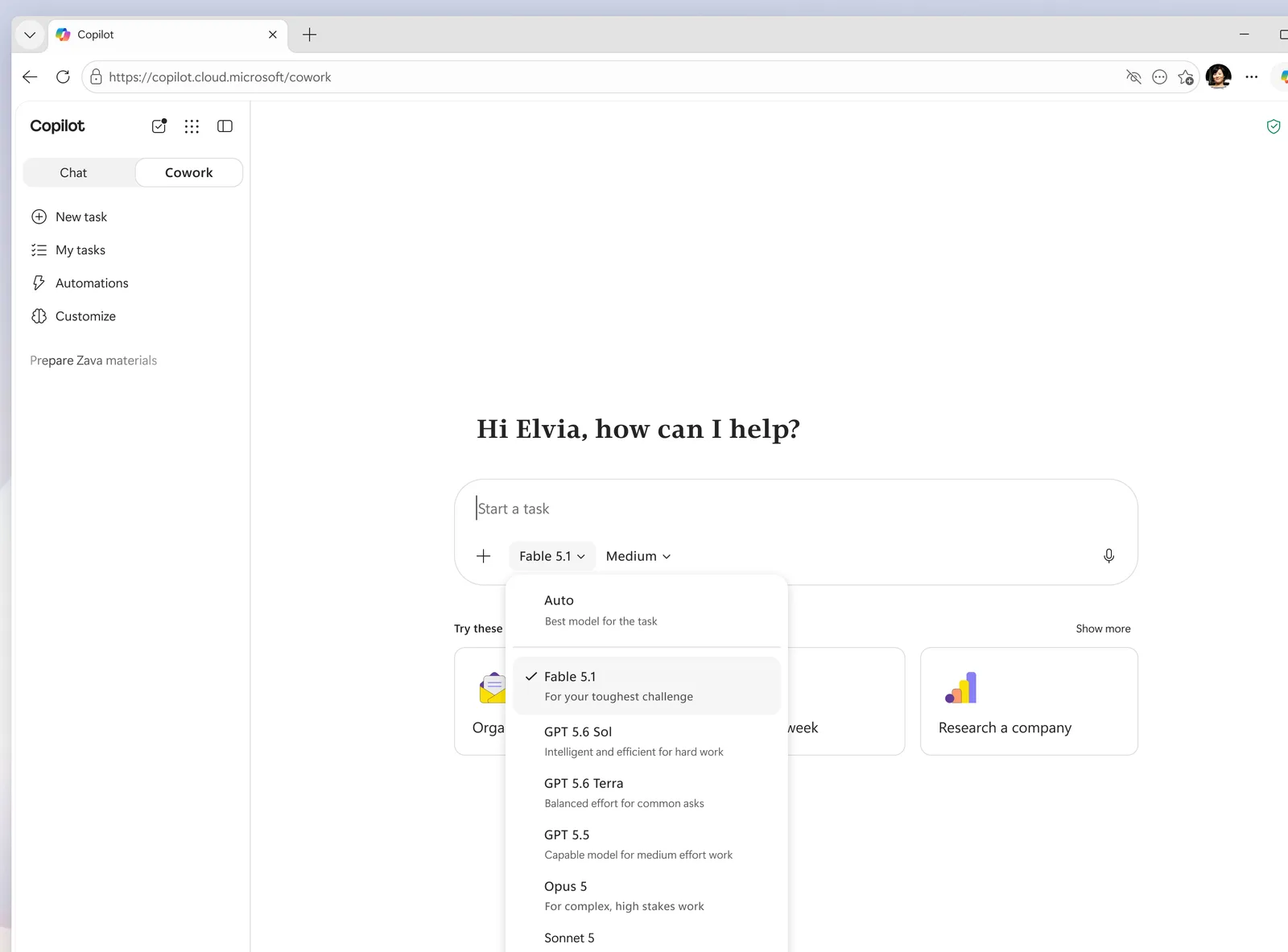Focus the Start a task input field
The width and height of the screenshot is (1288, 952).
(795, 509)
